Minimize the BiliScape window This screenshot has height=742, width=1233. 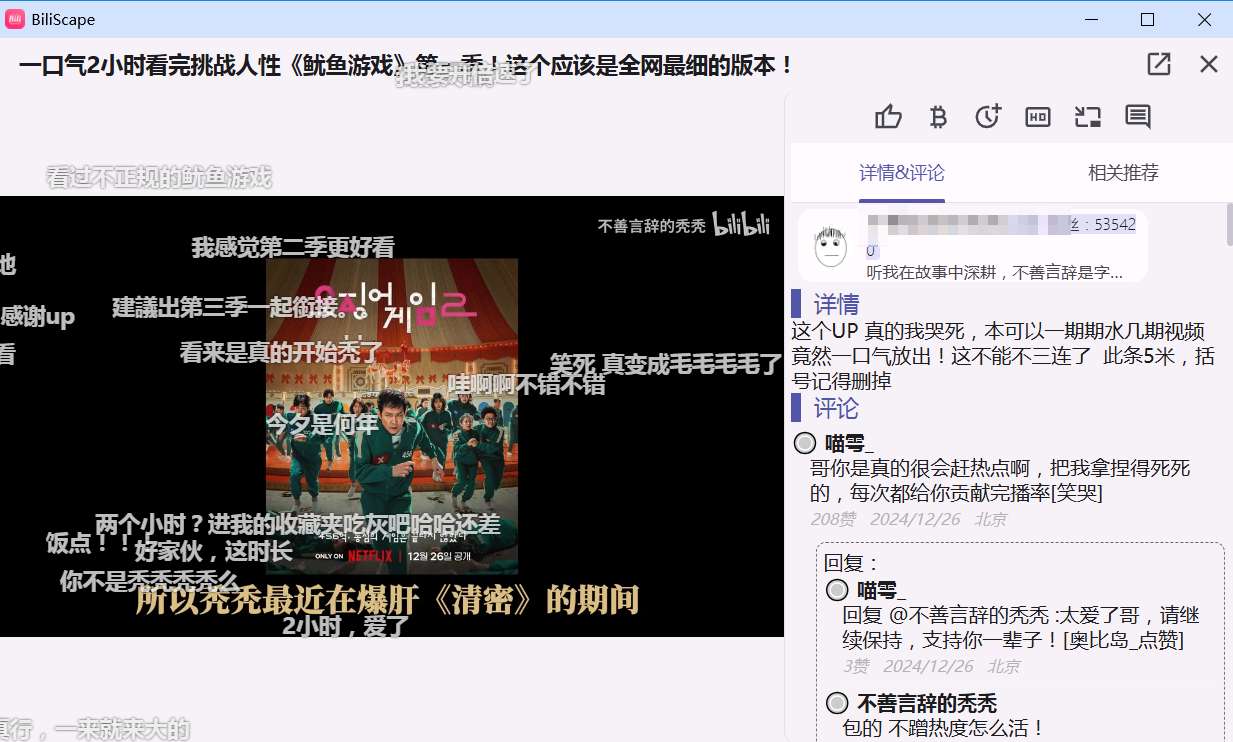point(1093,20)
